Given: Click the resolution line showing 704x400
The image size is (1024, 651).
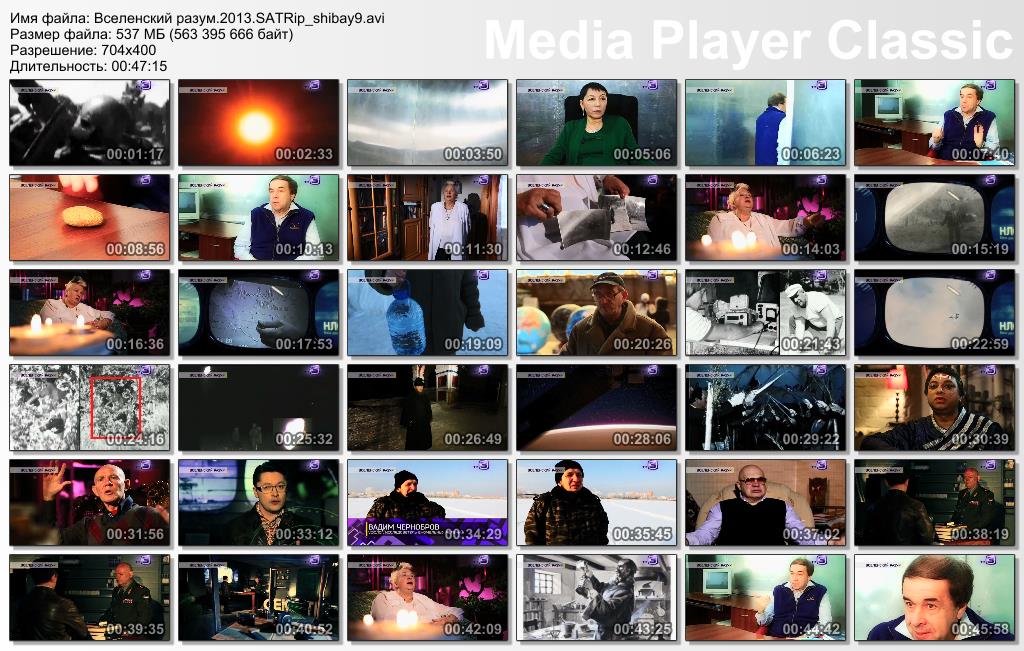Looking at the screenshot, I should click(83, 50).
